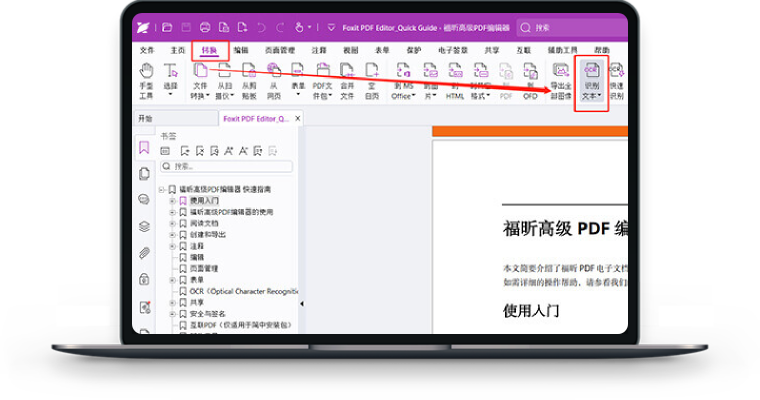The width and height of the screenshot is (760, 400).
Task: Open the Attachments paperclip panel
Action: click(144, 252)
